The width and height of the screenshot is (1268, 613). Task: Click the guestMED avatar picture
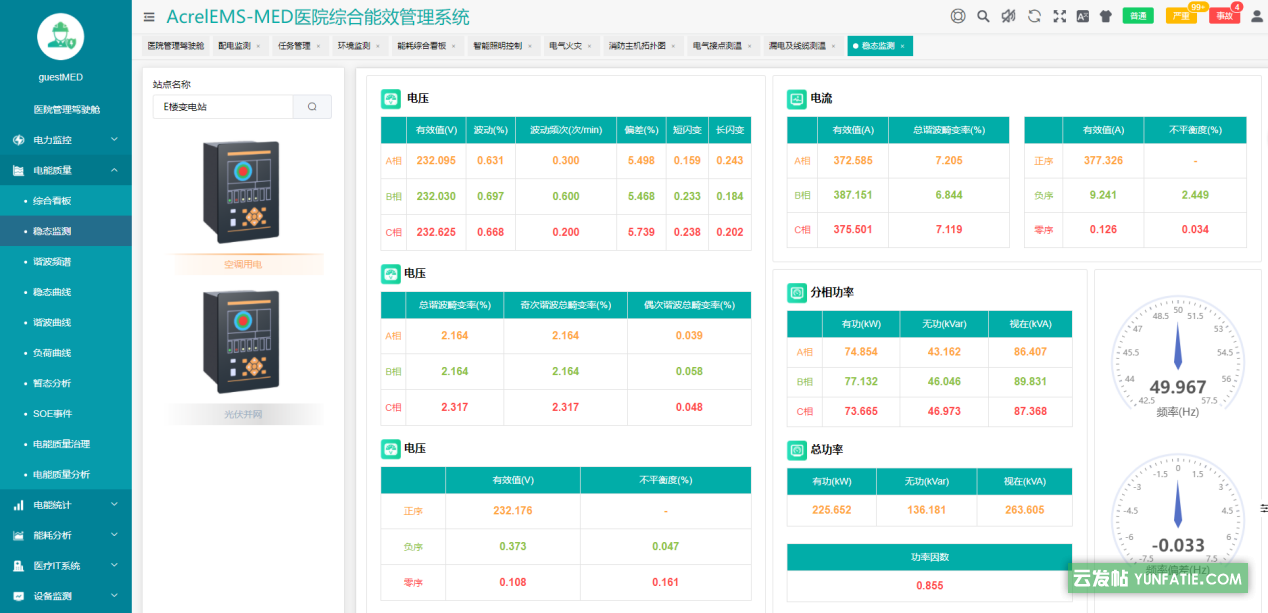click(x=60, y=35)
